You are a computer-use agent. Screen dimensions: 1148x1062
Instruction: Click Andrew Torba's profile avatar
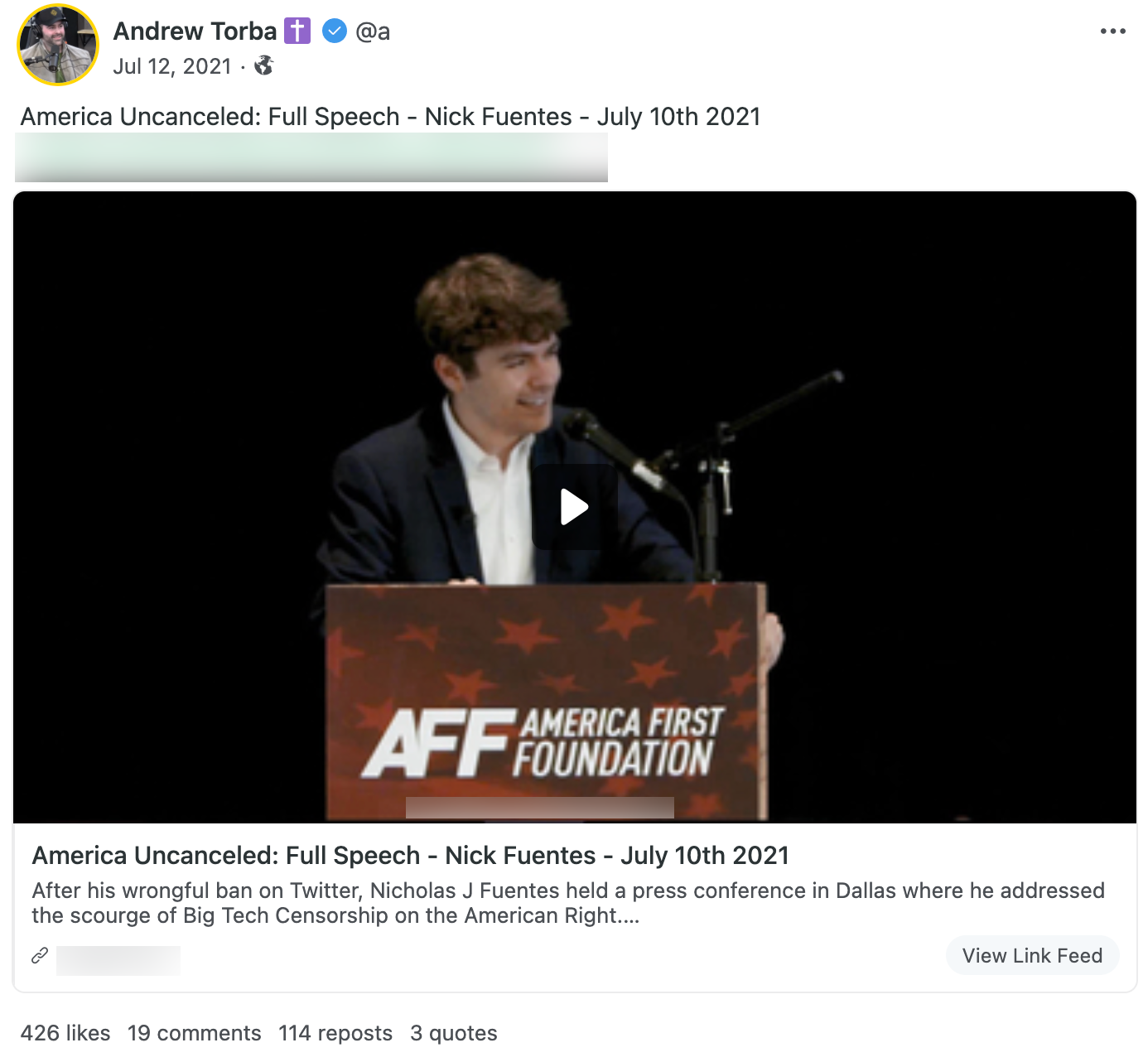click(57, 45)
